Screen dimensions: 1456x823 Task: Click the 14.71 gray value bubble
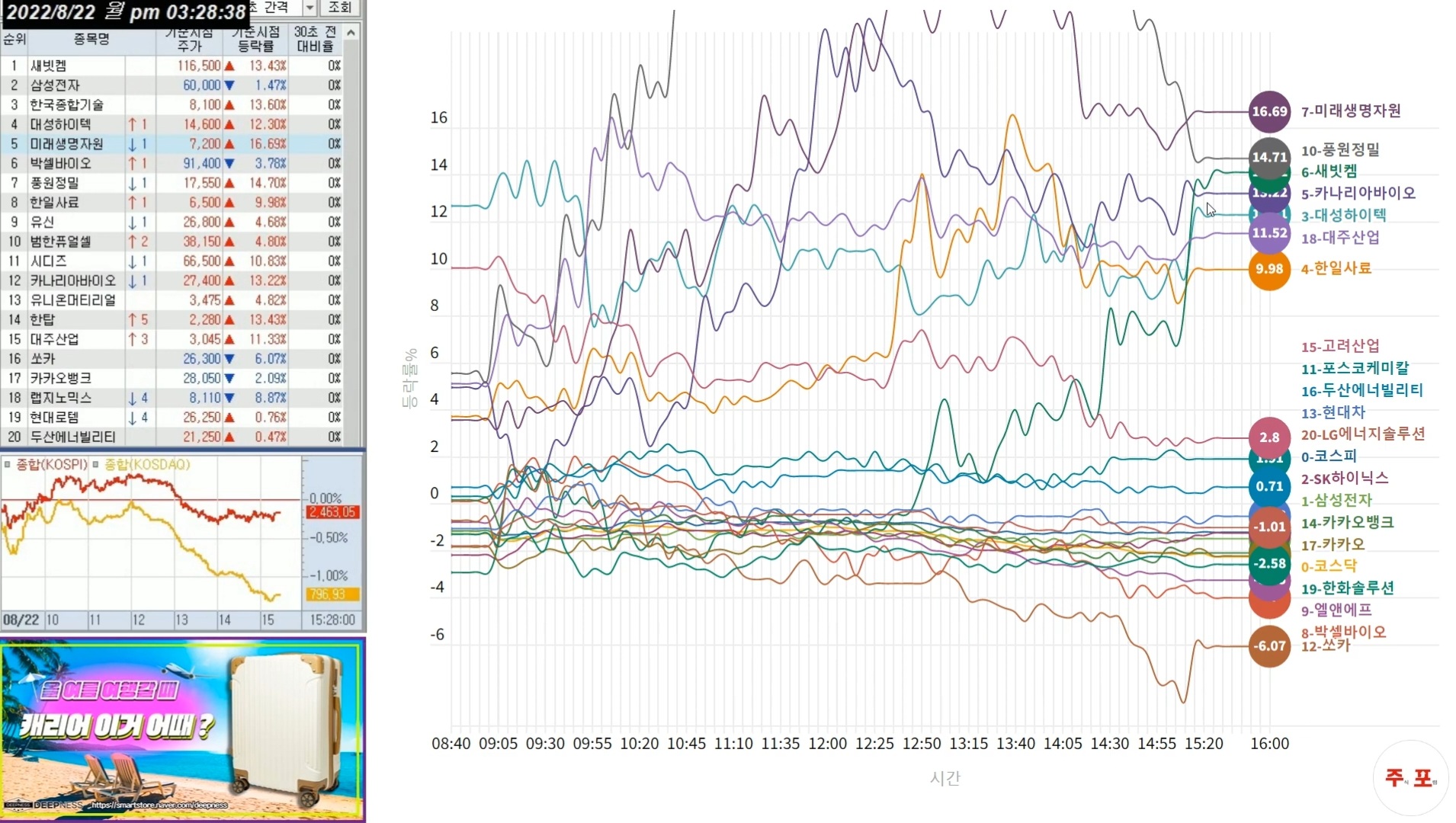tap(1269, 157)
